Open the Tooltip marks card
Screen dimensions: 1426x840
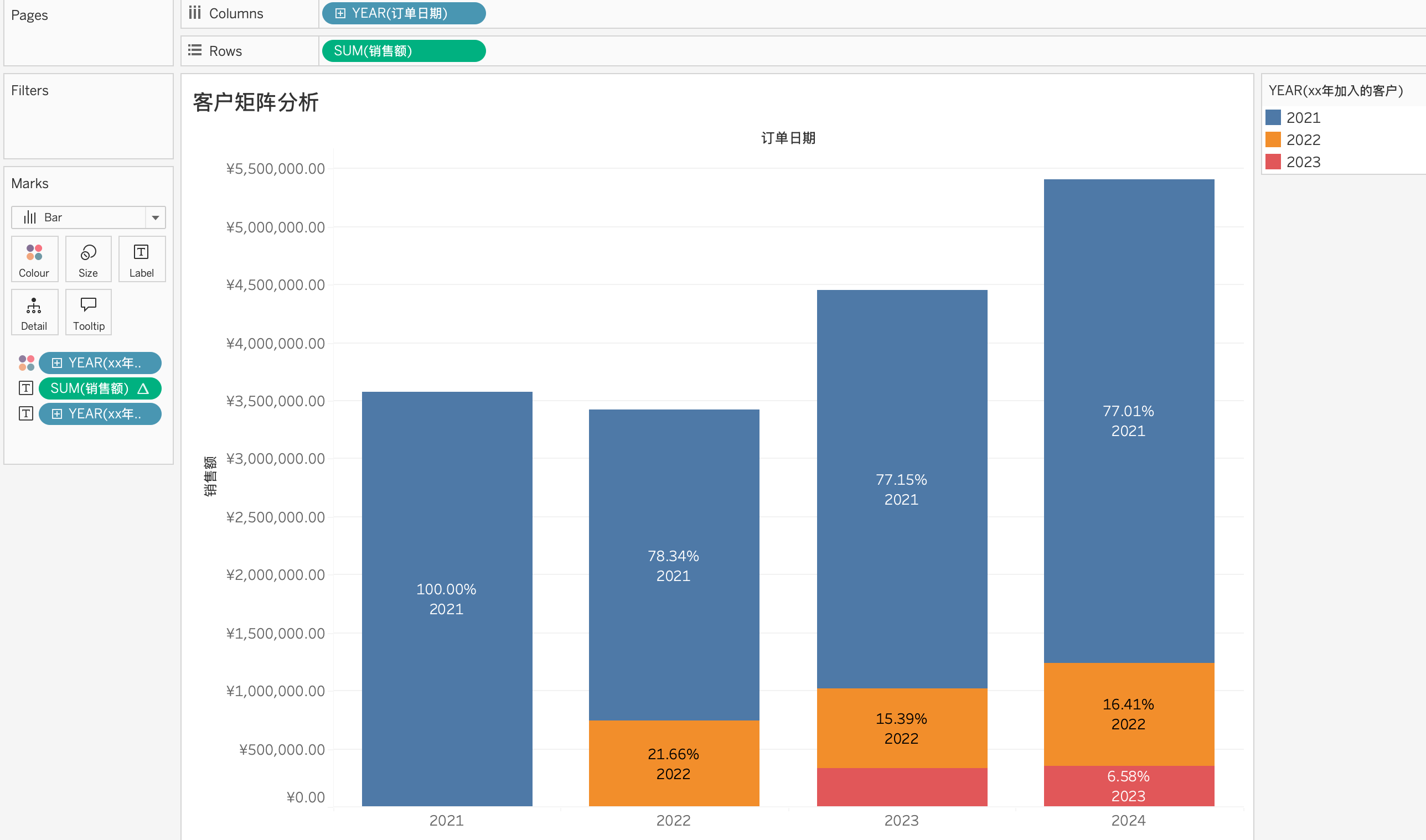[x=89, y=313]
